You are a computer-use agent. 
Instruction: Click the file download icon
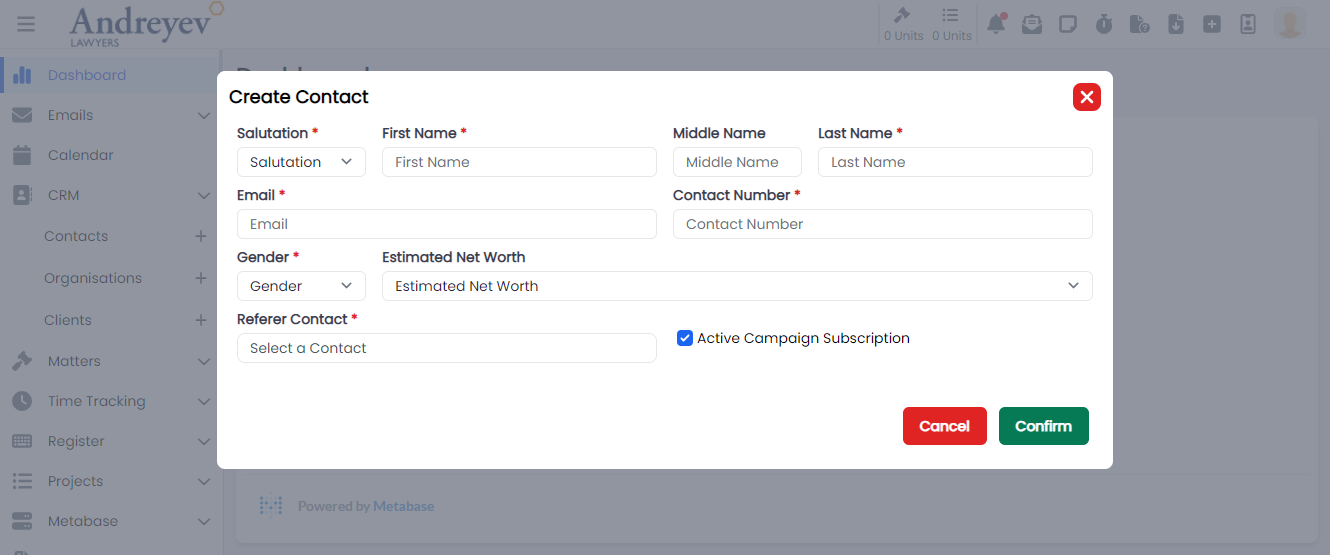click(x=1176, y=24)
